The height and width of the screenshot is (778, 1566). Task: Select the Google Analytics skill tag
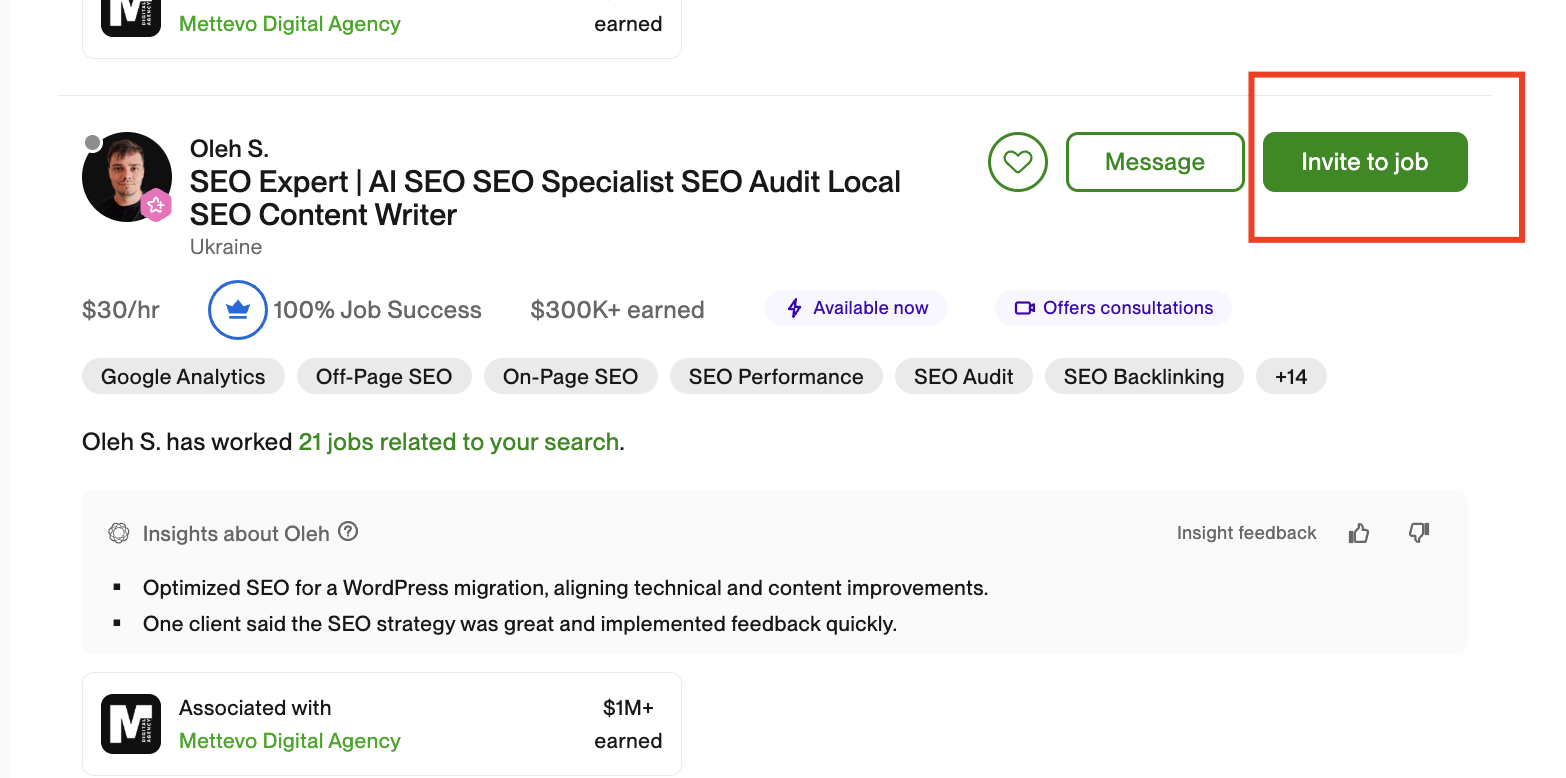coord(183,377)
